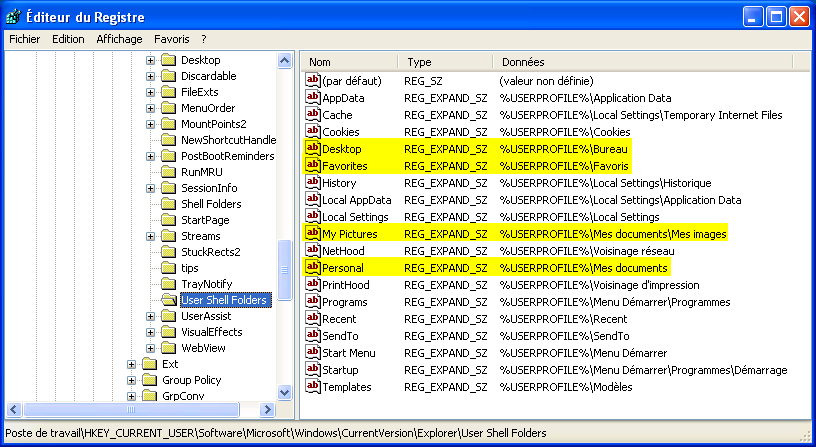Sort values by the Données column header
816x447 pixels.
642,62
